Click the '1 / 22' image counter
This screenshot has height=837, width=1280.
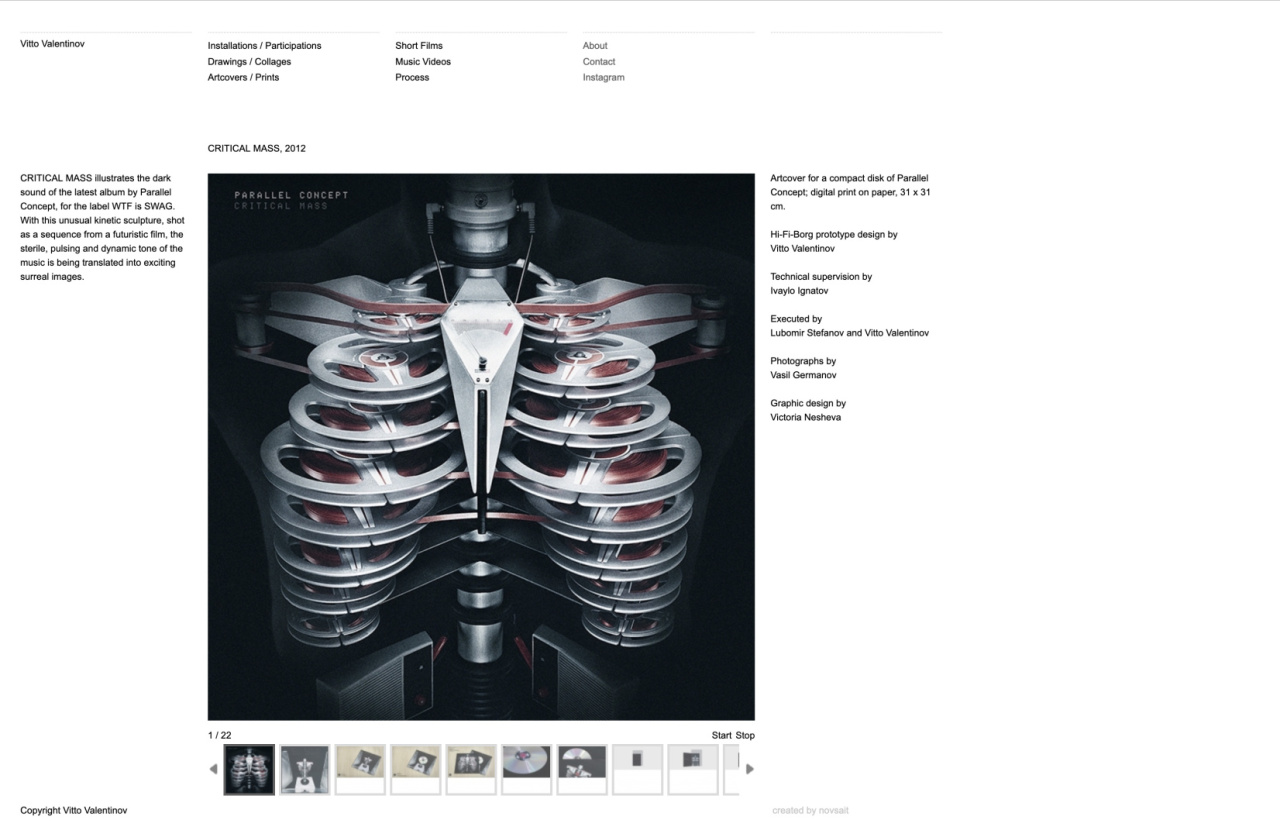point(219,736)
